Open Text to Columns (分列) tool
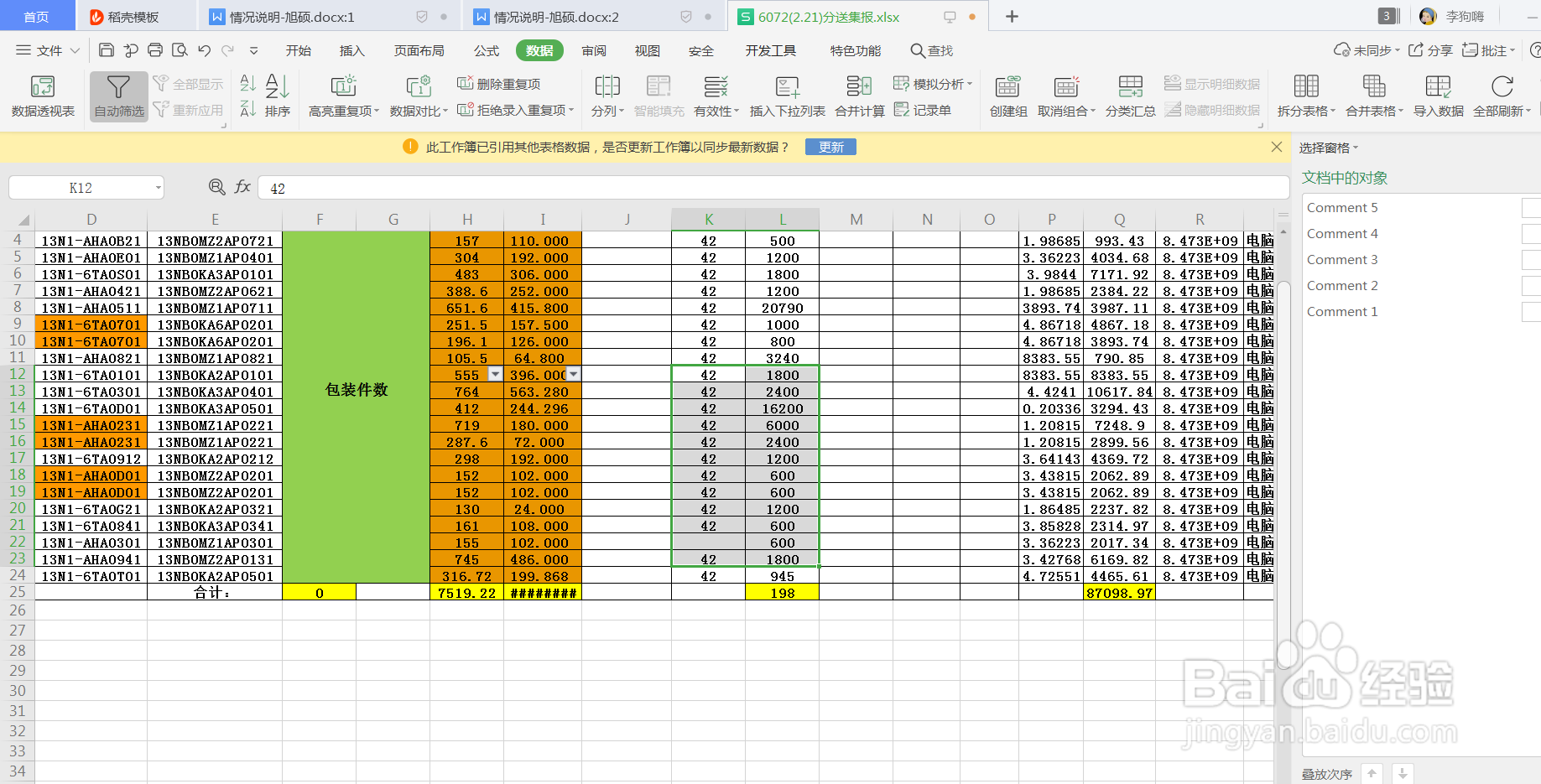 pos(607,96)
